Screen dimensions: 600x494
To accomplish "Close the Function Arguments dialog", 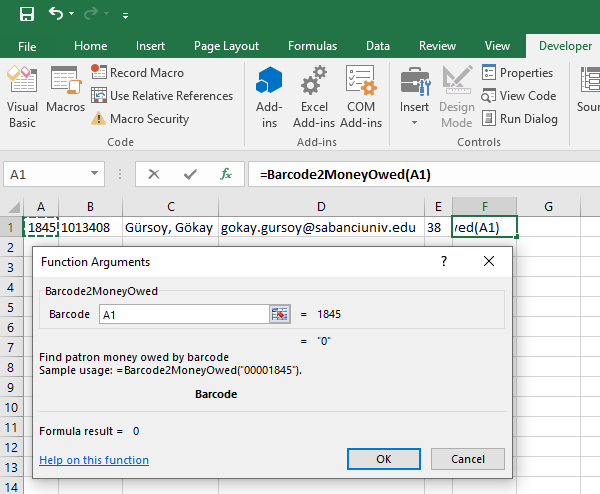I will (x=489, y=261).
